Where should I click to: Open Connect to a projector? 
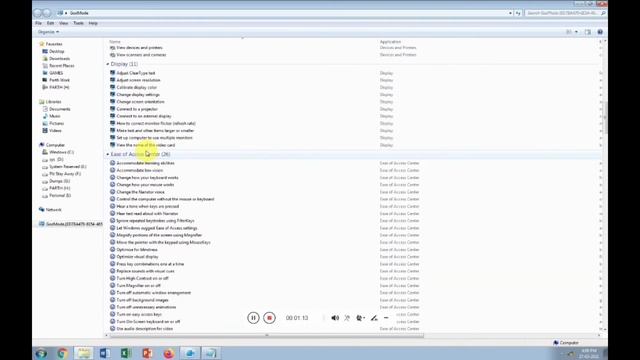click(x=137, y=109)
